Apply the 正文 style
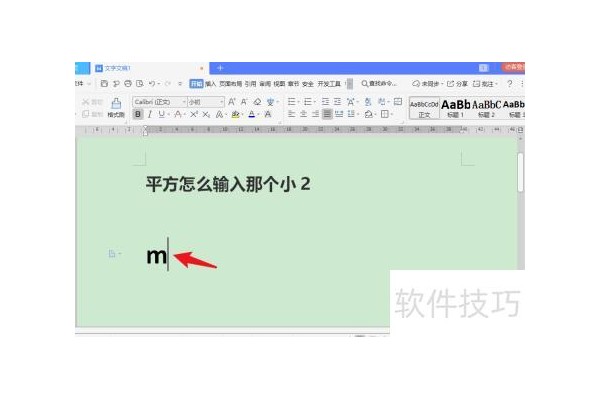This screenshot has height=400, width=600. [x=424, y=108]
